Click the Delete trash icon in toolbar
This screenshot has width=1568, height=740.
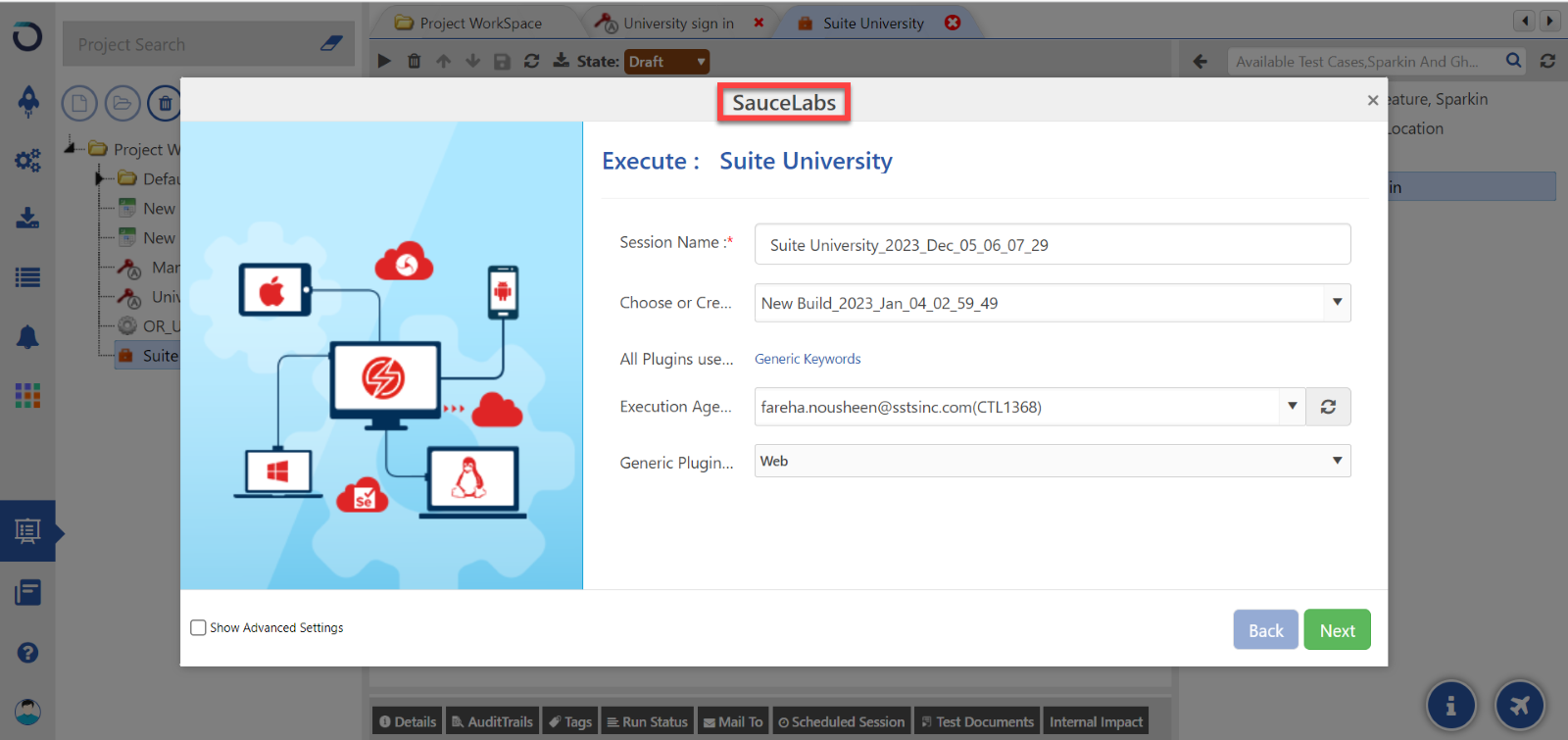[x=414, y=61]
